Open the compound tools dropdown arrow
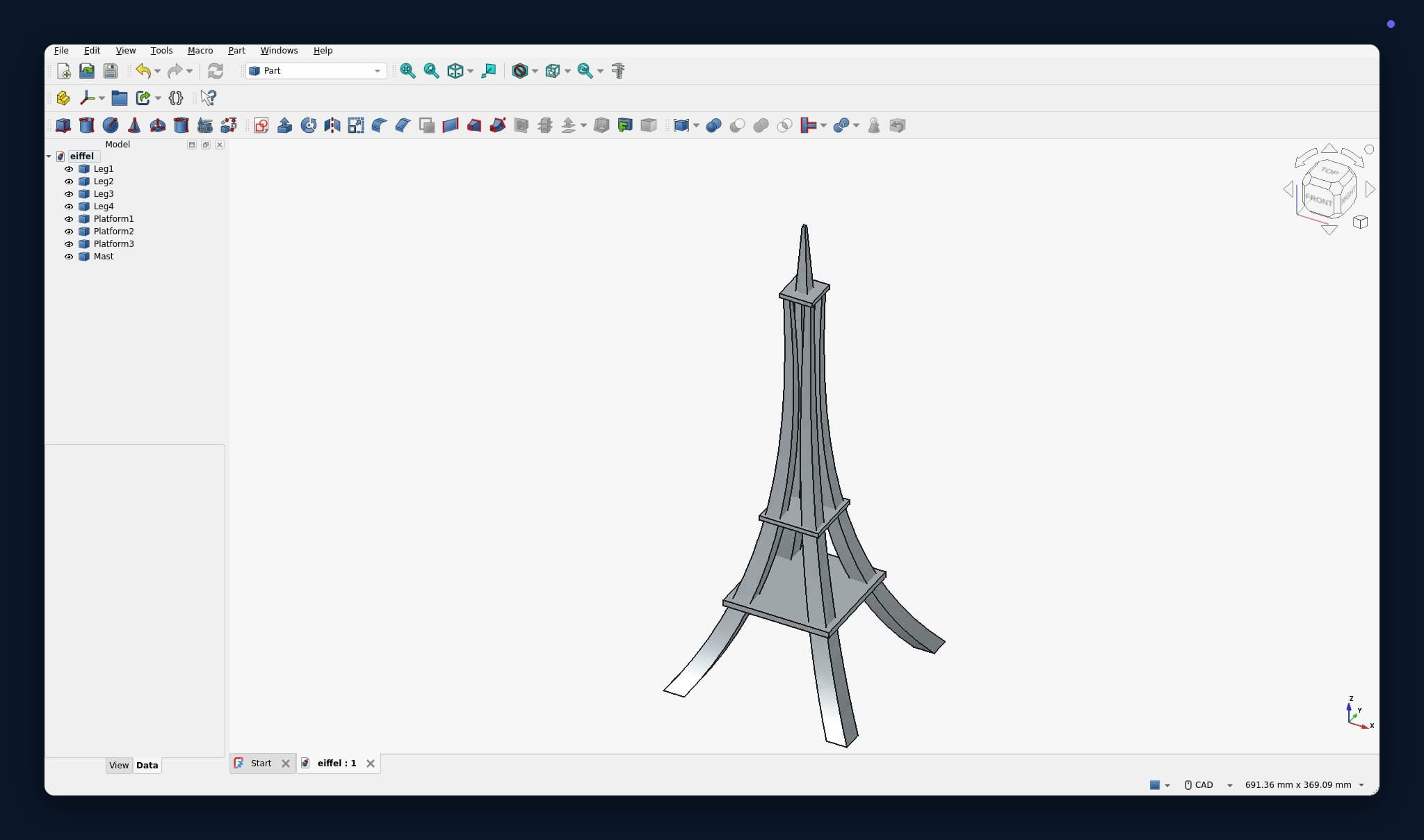This screenshot has height=840, width=1424. point(696,126)
